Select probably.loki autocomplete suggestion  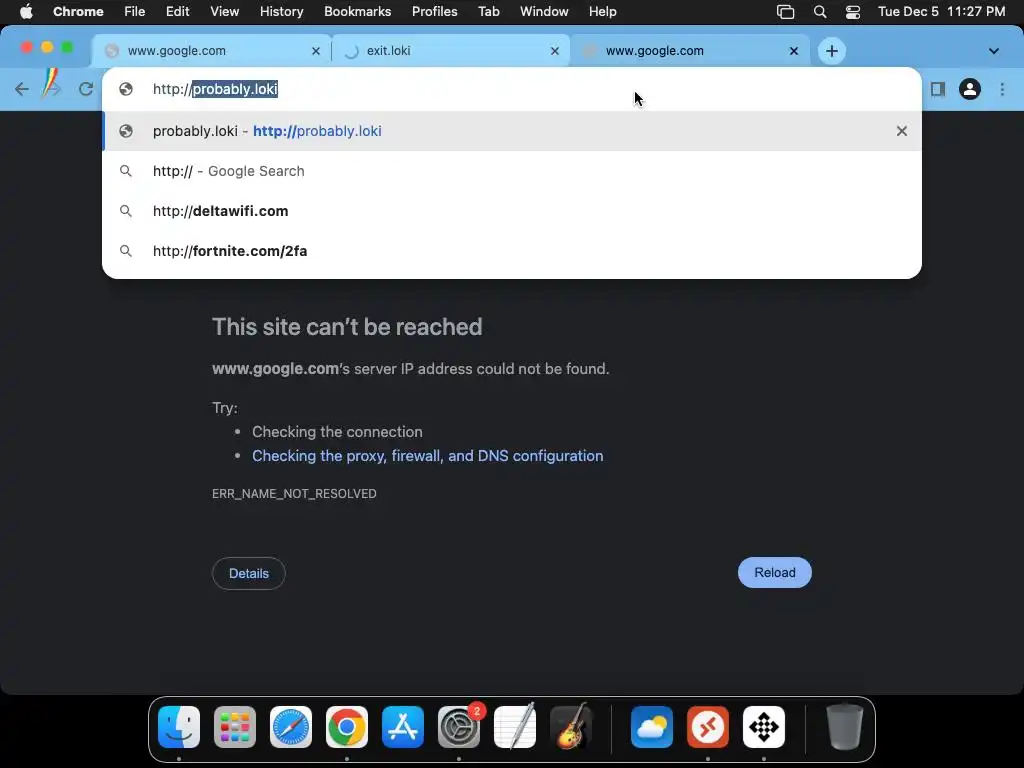[x=512, y=131]
